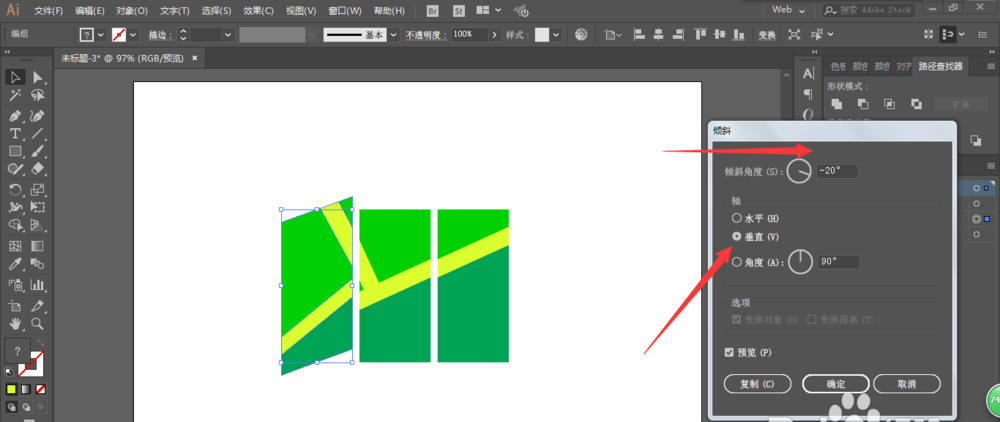Image resolution: width=1000 pixels, height=422 pixels.
Task: Open the Web workspace switcher dropdown
Action: point(791,10)
